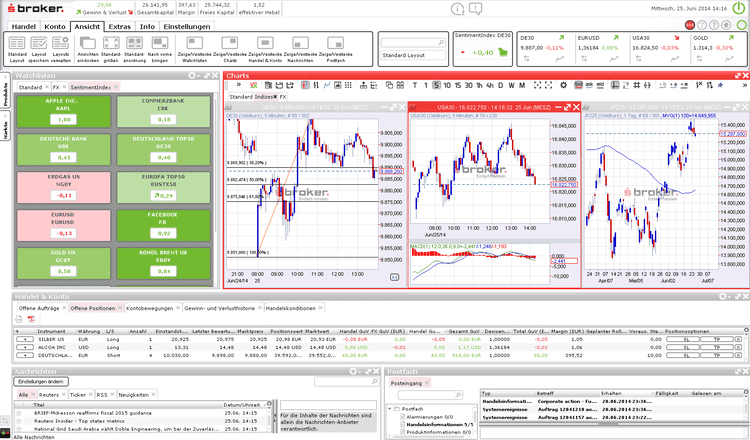This screenshot has height=440, width=750.
Task: Open the Standard Layout selector field
Action: point(413,55)
